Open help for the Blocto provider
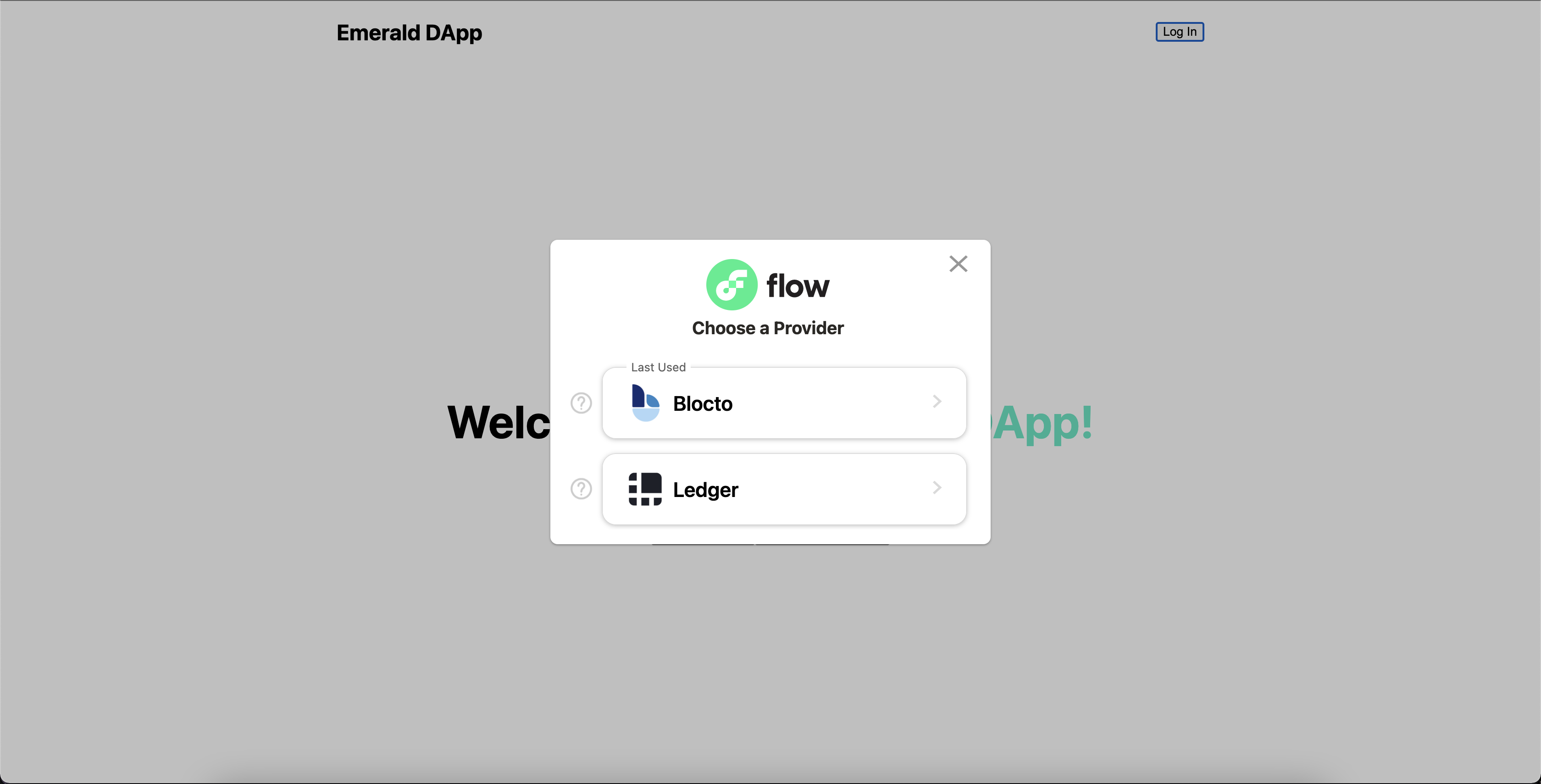1541x784 pixels. (581, 403)
